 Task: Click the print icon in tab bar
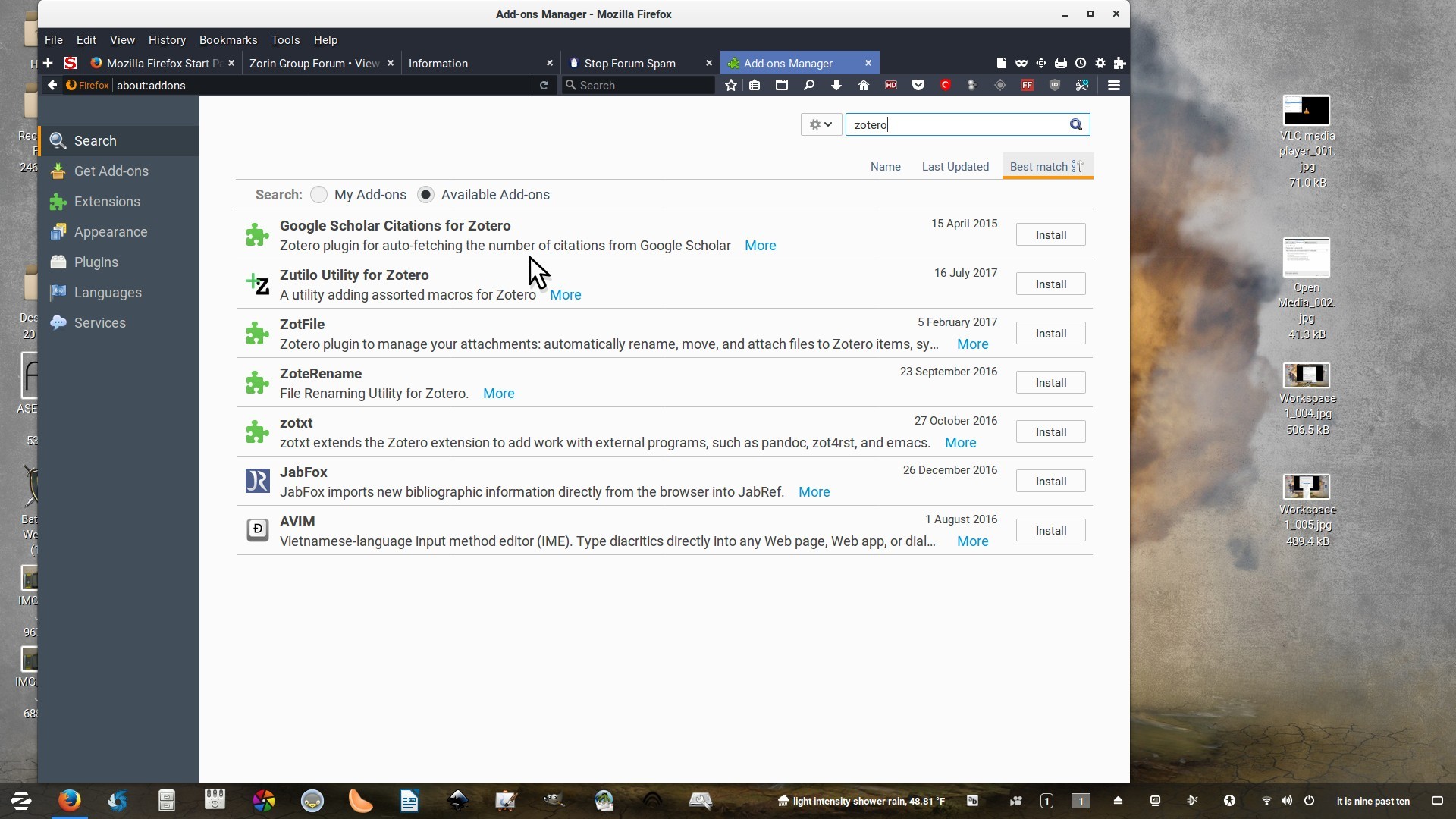point(1061,63)
